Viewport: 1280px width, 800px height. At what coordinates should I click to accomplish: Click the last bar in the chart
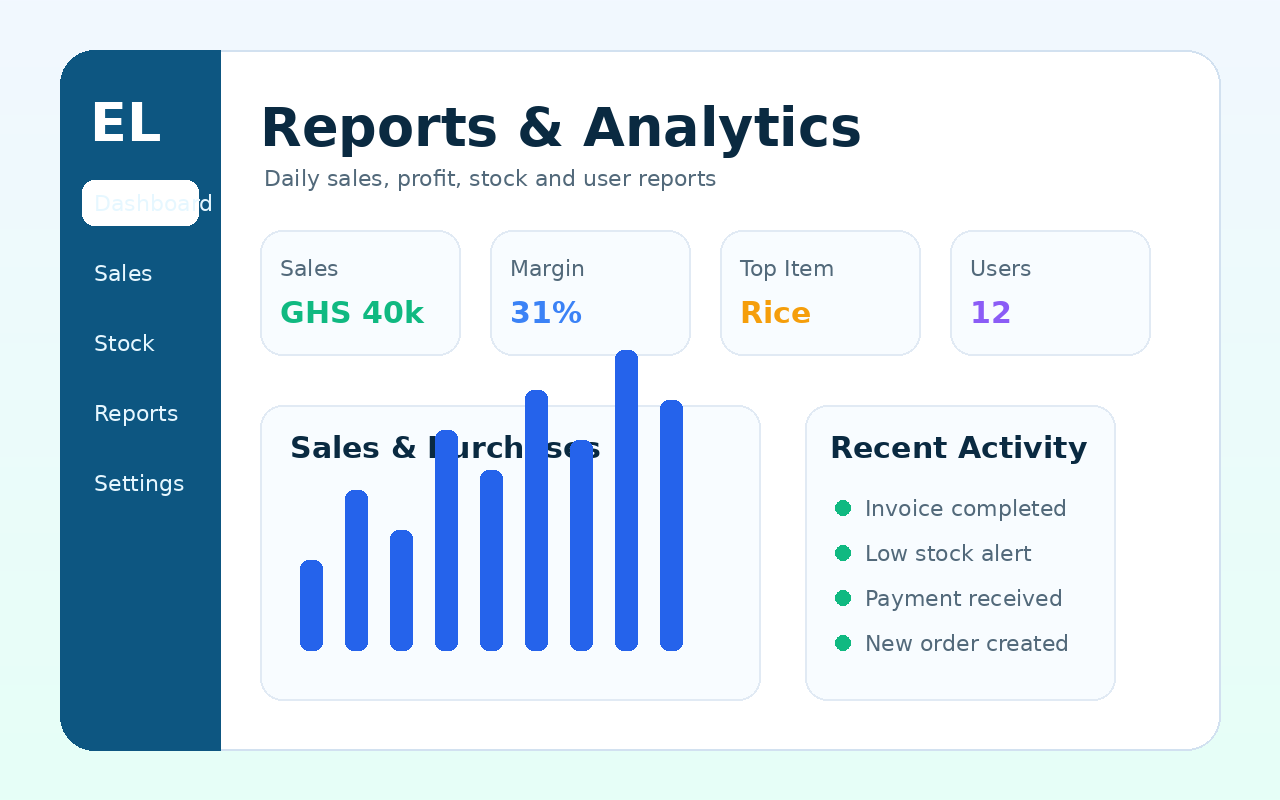click(x=671, y=525)
